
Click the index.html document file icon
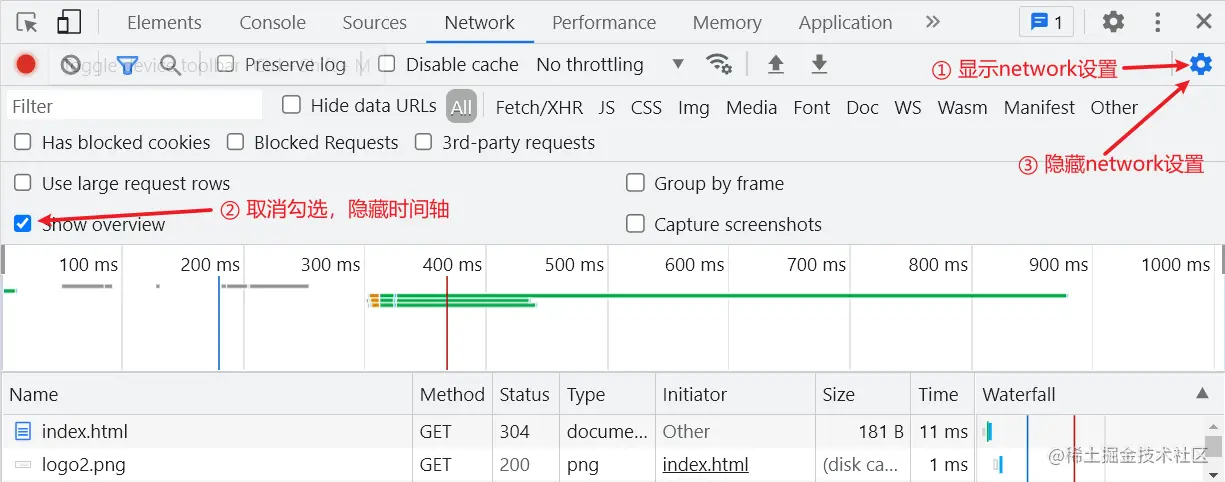(x=23, y=432)
